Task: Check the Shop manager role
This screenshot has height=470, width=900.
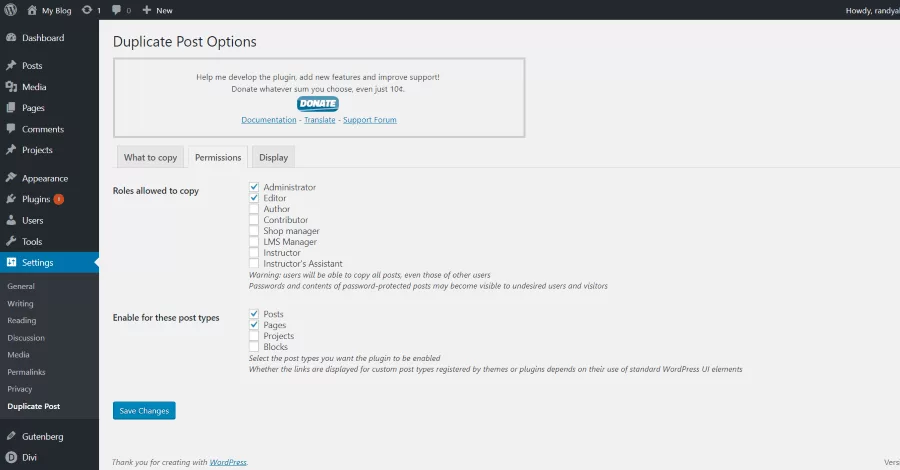Action: point(254,230)
